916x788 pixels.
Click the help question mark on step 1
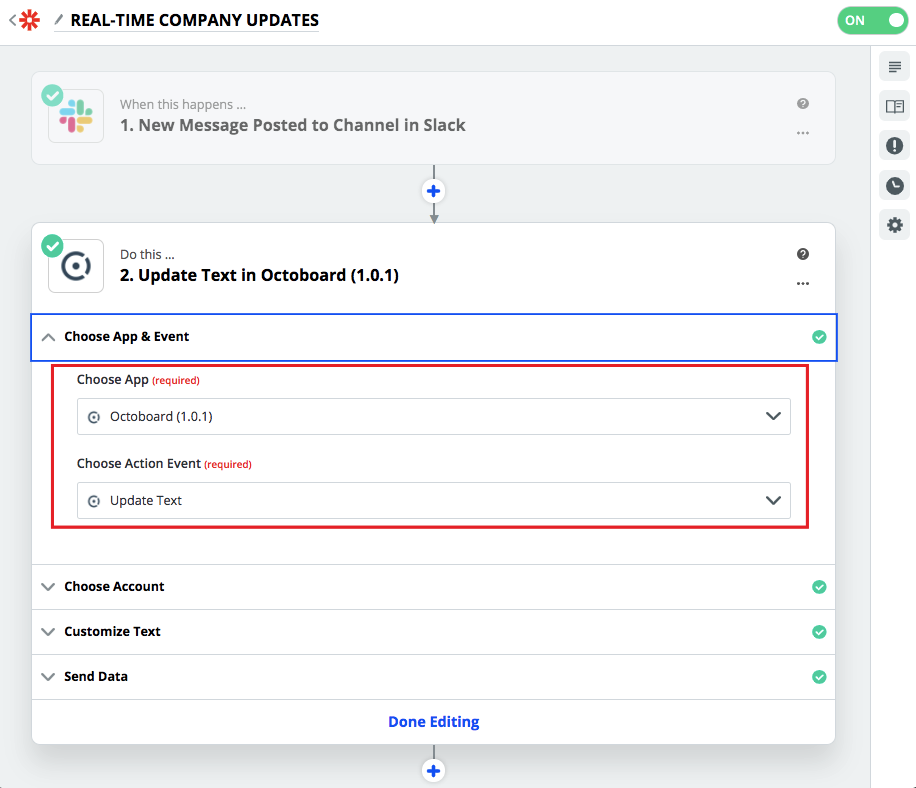click(x=803, y=103)
